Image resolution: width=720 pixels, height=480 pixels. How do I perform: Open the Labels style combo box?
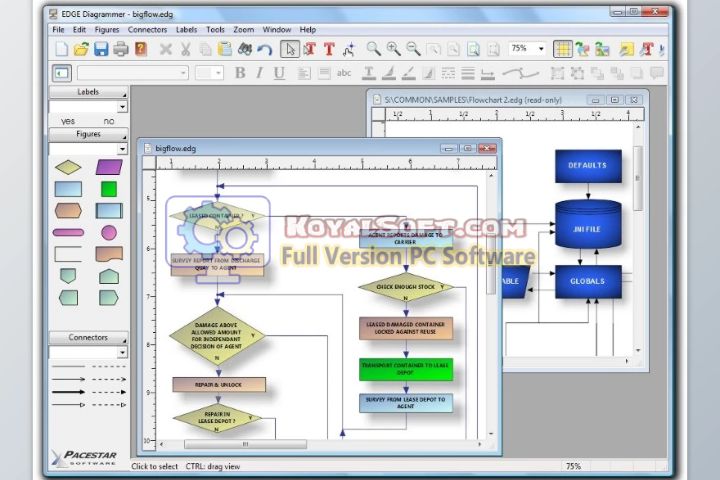click(x=88, y=107)
